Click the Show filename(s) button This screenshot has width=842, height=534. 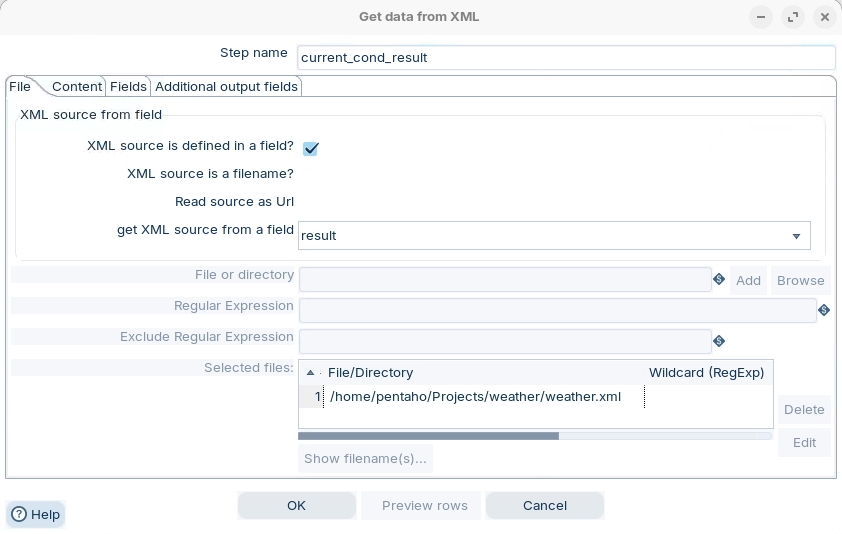click(x=365, y=459)
